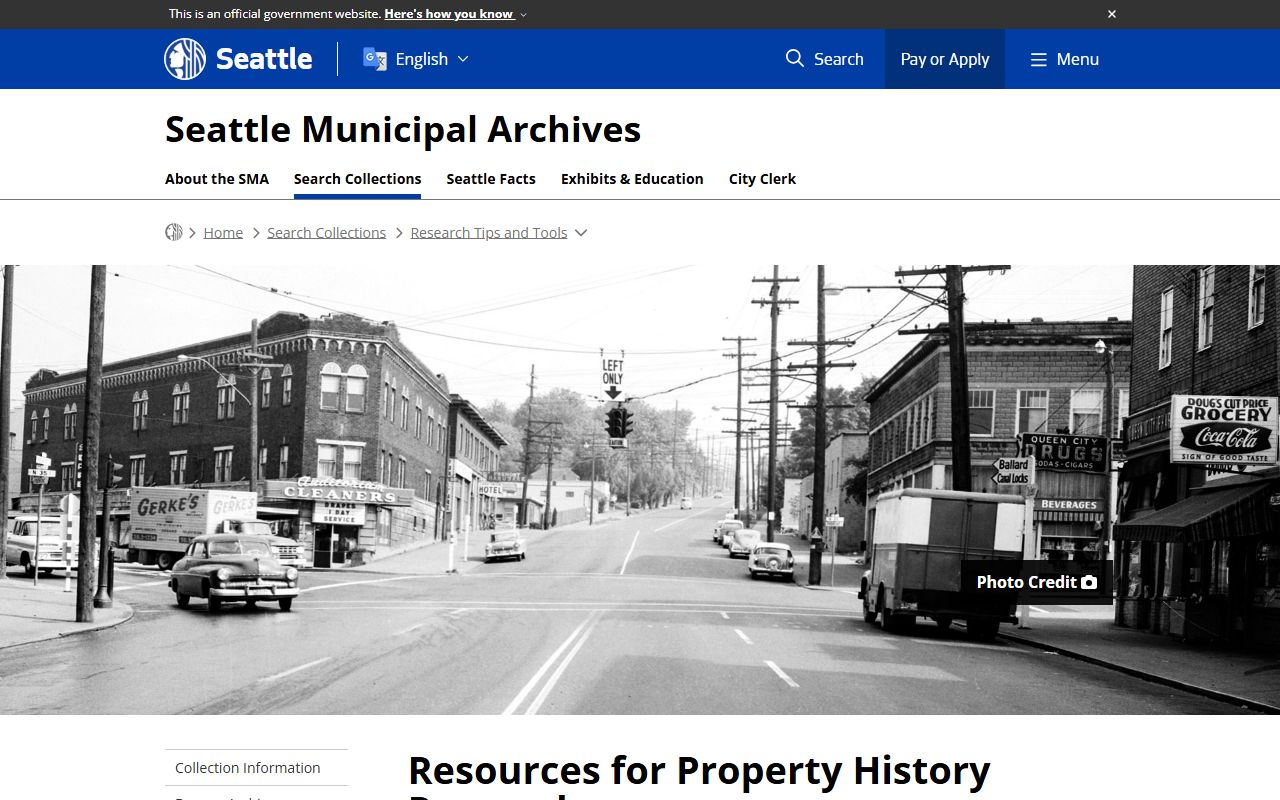
Task: Go to the Seattle Facts tab
Action: (x=491, y=179)
